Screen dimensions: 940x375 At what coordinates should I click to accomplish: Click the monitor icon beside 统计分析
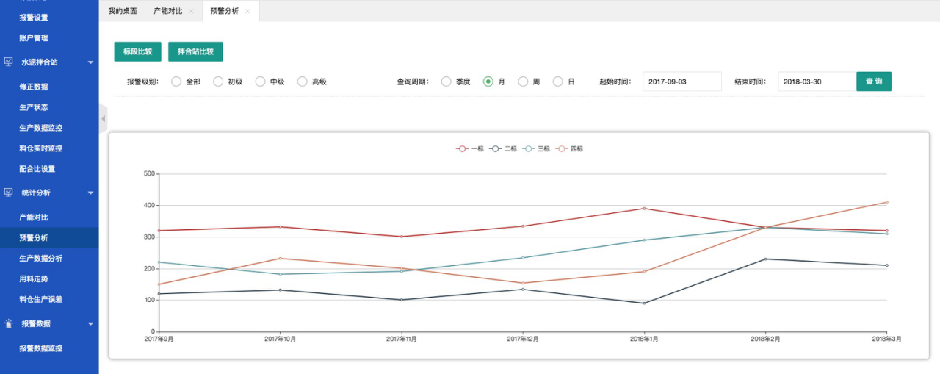(8, 192)
